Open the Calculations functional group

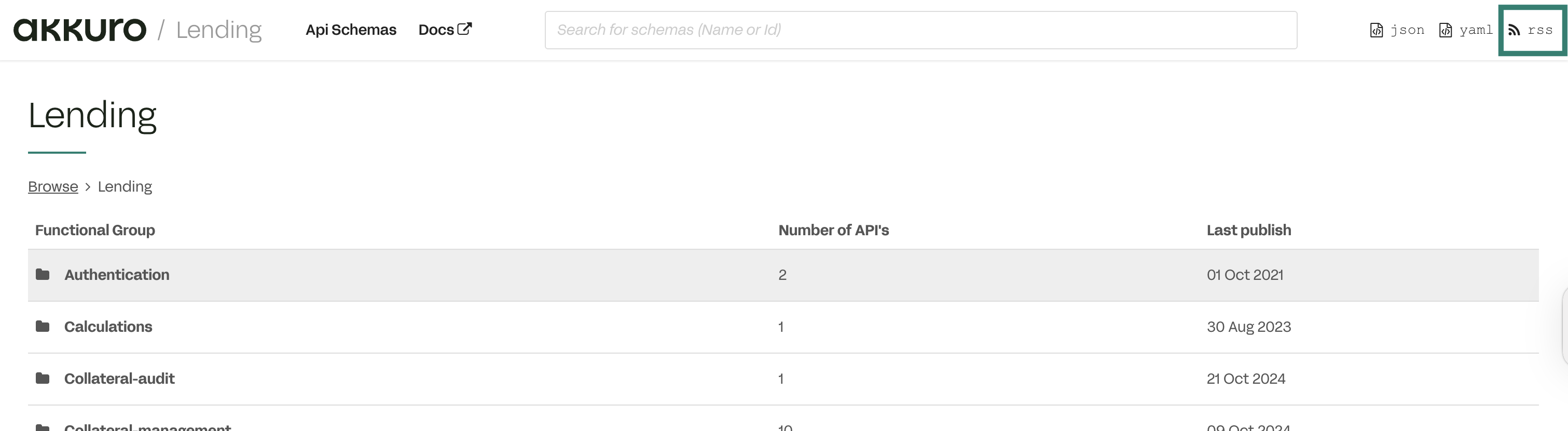pos(108,326)
